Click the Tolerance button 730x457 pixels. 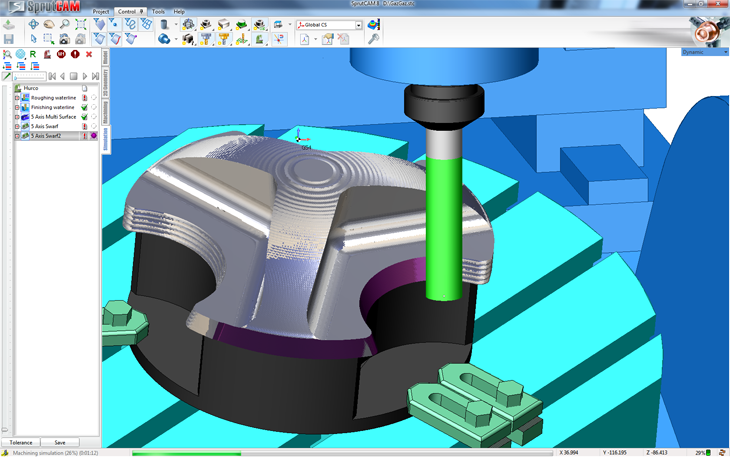21,442
